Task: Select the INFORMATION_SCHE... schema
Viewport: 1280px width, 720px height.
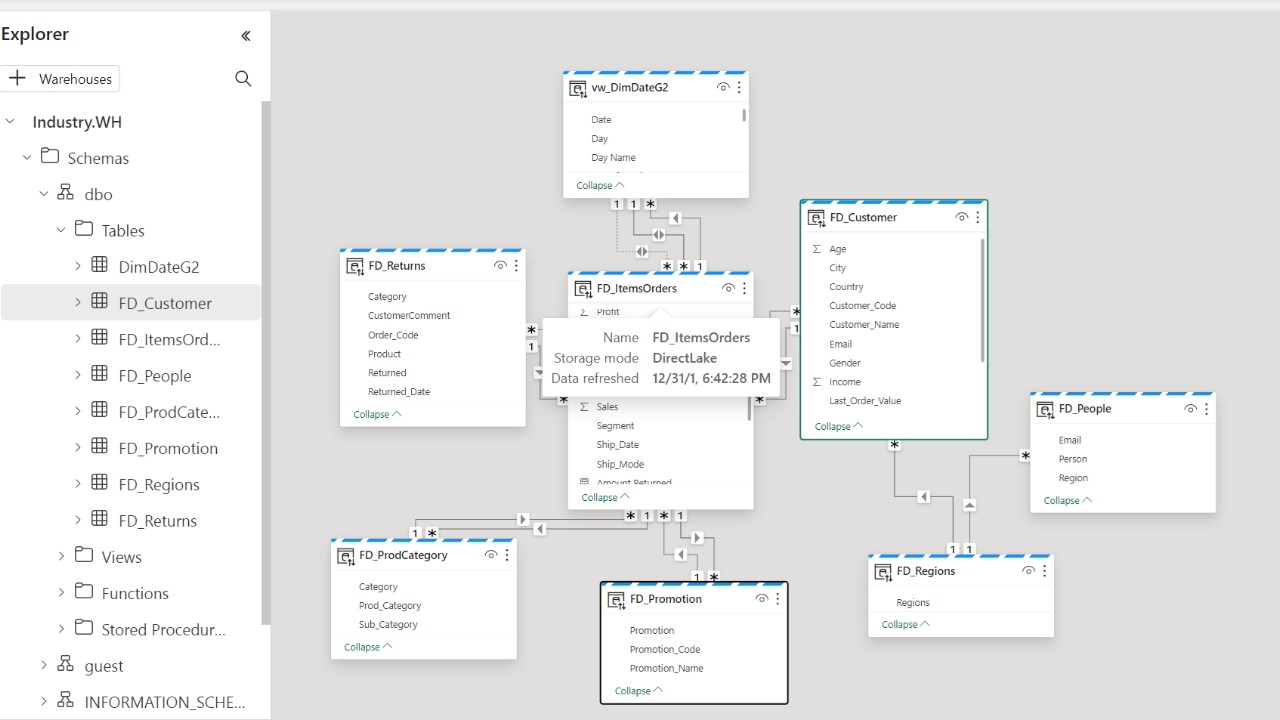Action: [165, 702]
